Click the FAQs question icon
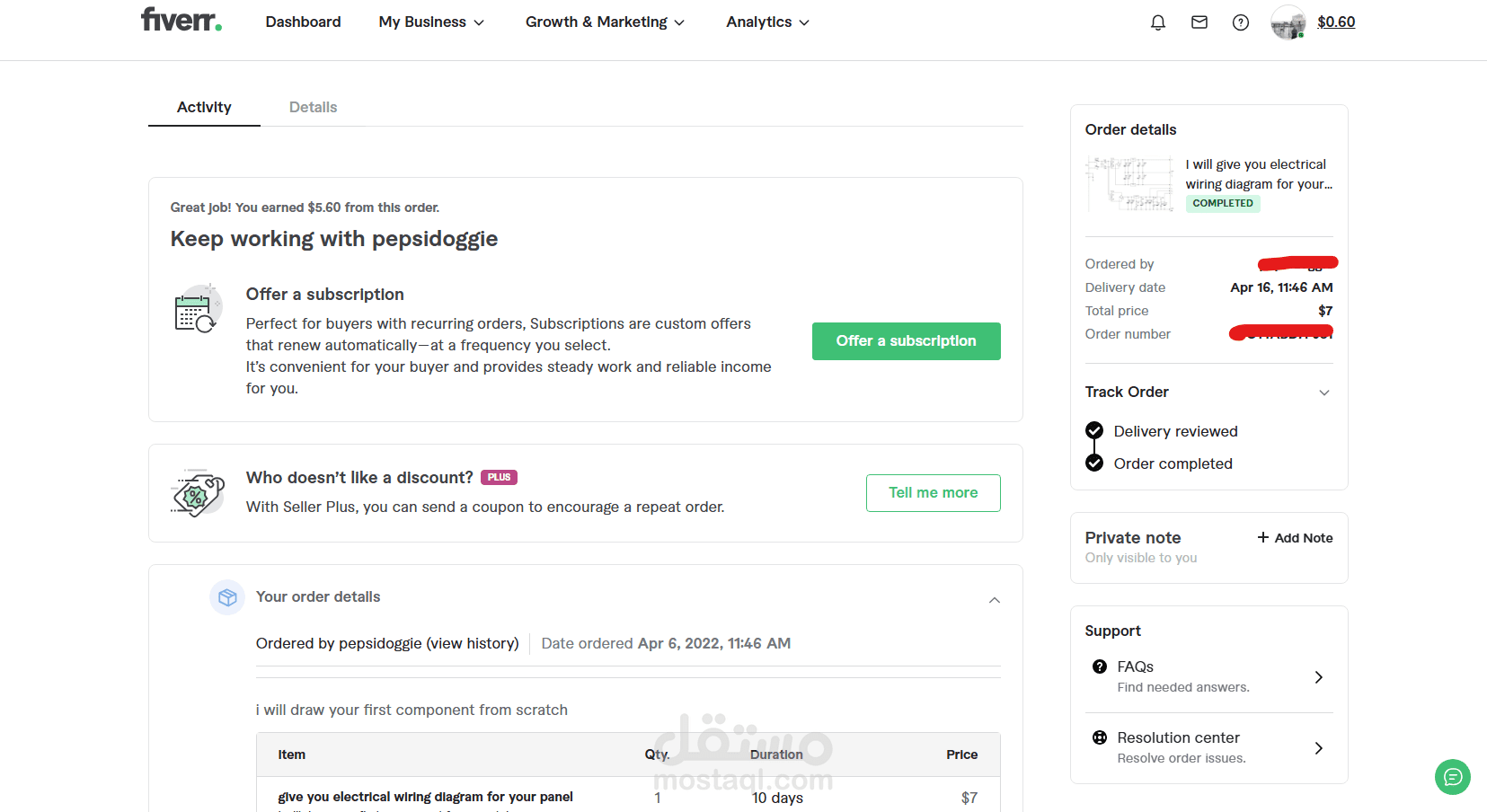 coord(1100,666)
